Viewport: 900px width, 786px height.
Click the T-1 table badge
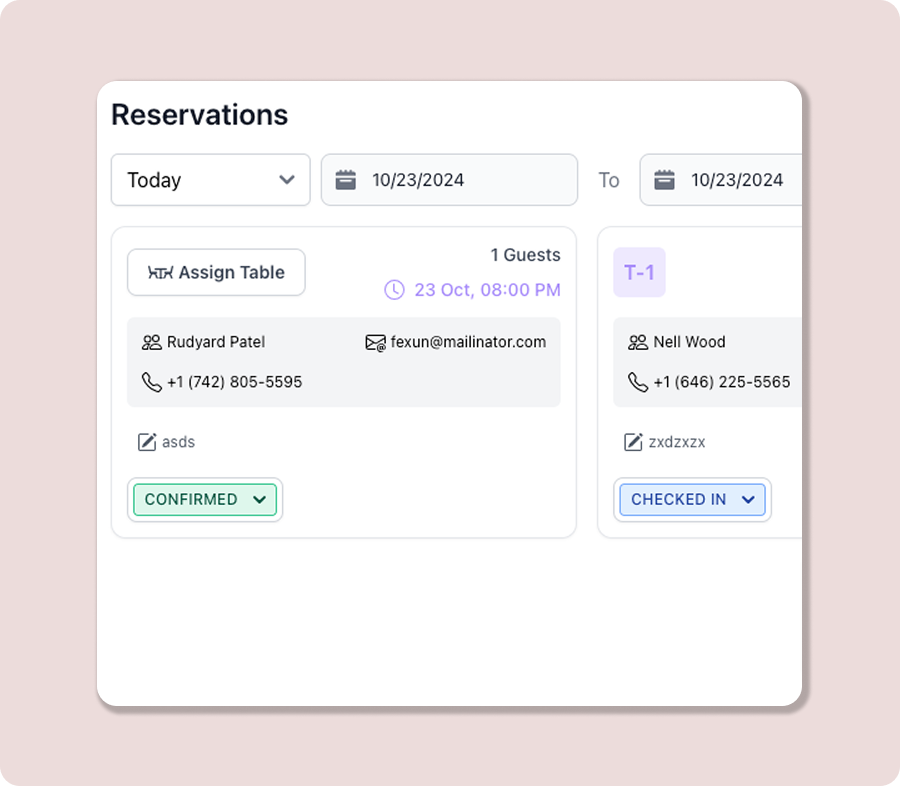click(639, 272)
